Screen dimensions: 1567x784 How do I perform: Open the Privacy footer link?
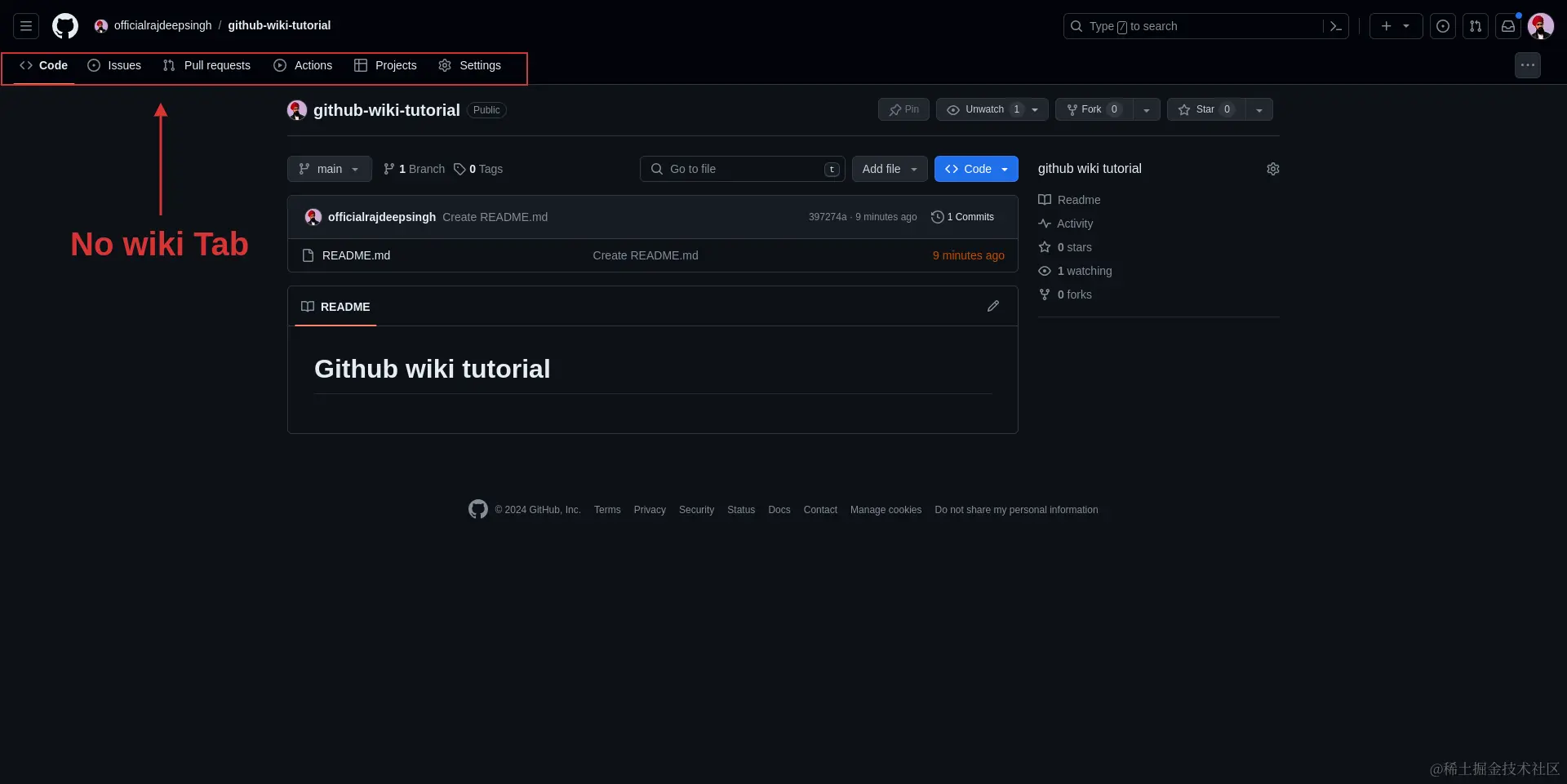coord(650,510)
